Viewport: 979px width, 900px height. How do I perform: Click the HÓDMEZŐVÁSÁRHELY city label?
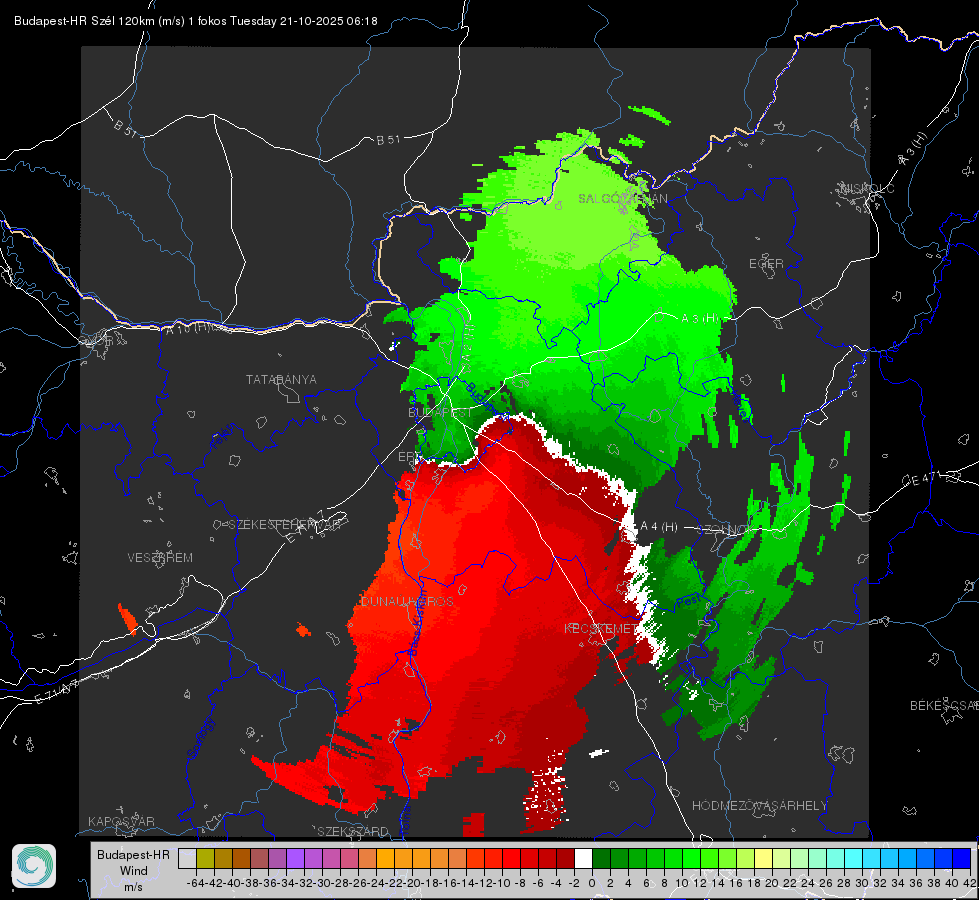[x=759, y=806]
